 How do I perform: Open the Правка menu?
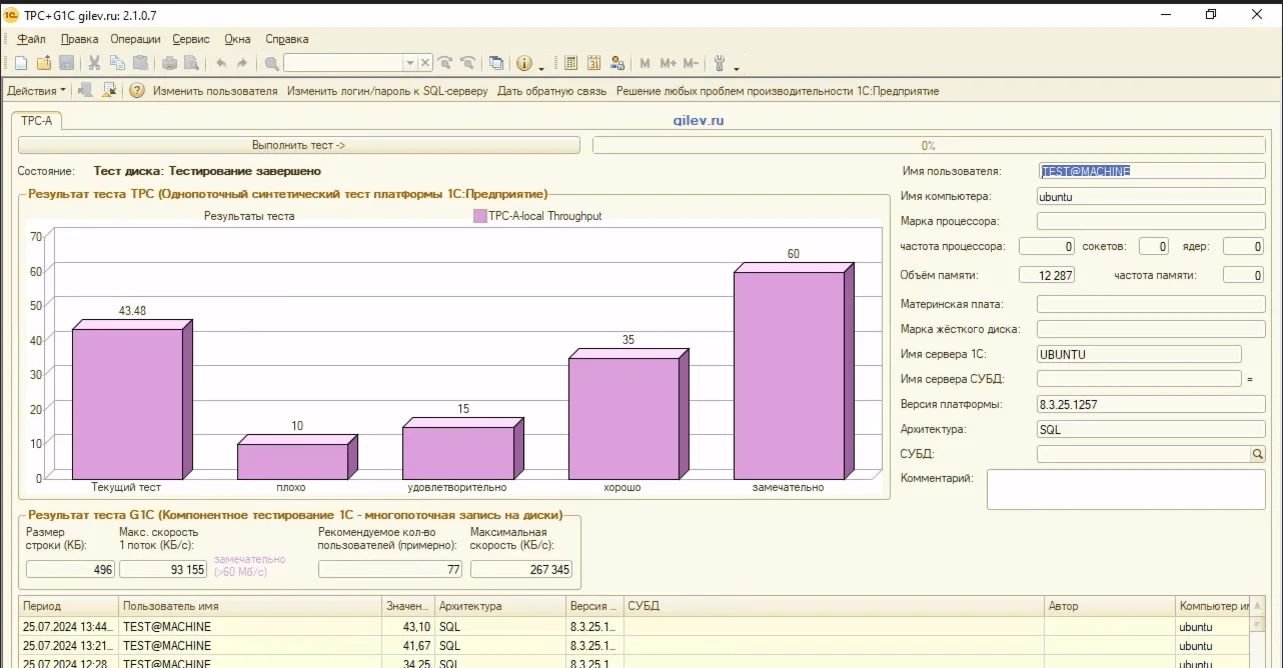coord(79,39)
